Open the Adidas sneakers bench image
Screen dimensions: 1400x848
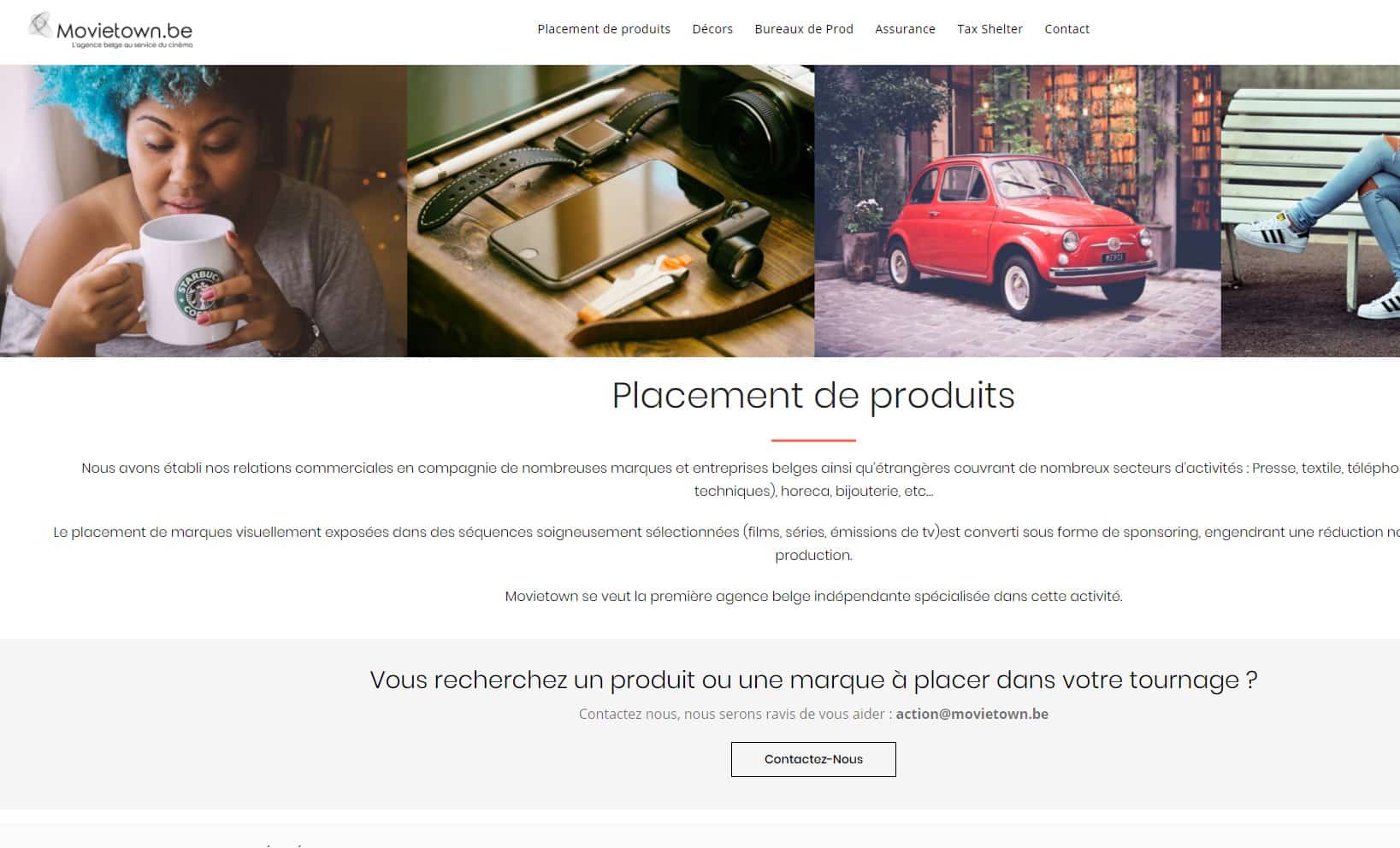coord(1310,211)
